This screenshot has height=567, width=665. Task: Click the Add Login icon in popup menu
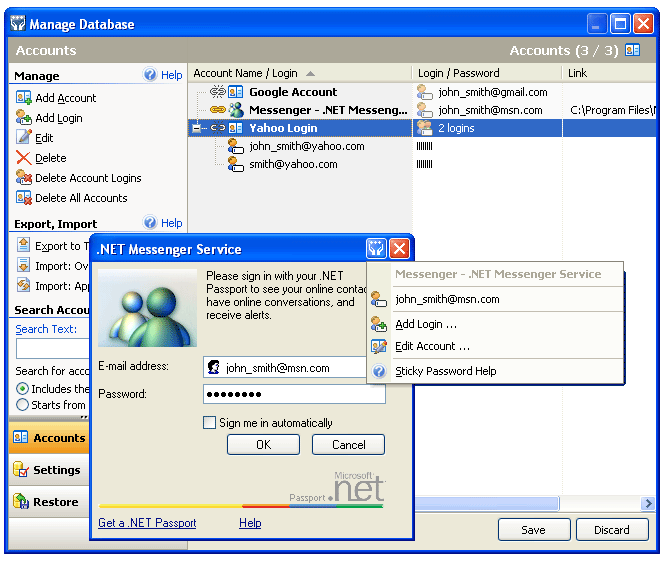click(378, 324)
